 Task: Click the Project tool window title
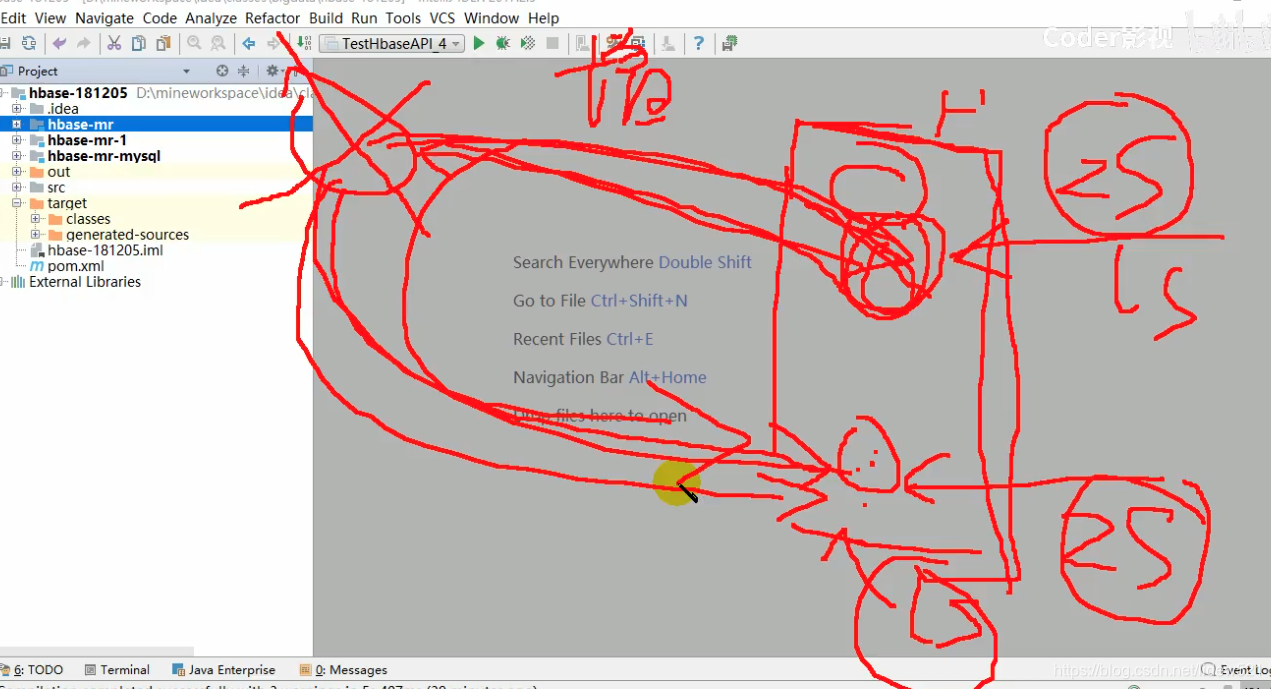(x=37, y=71)
